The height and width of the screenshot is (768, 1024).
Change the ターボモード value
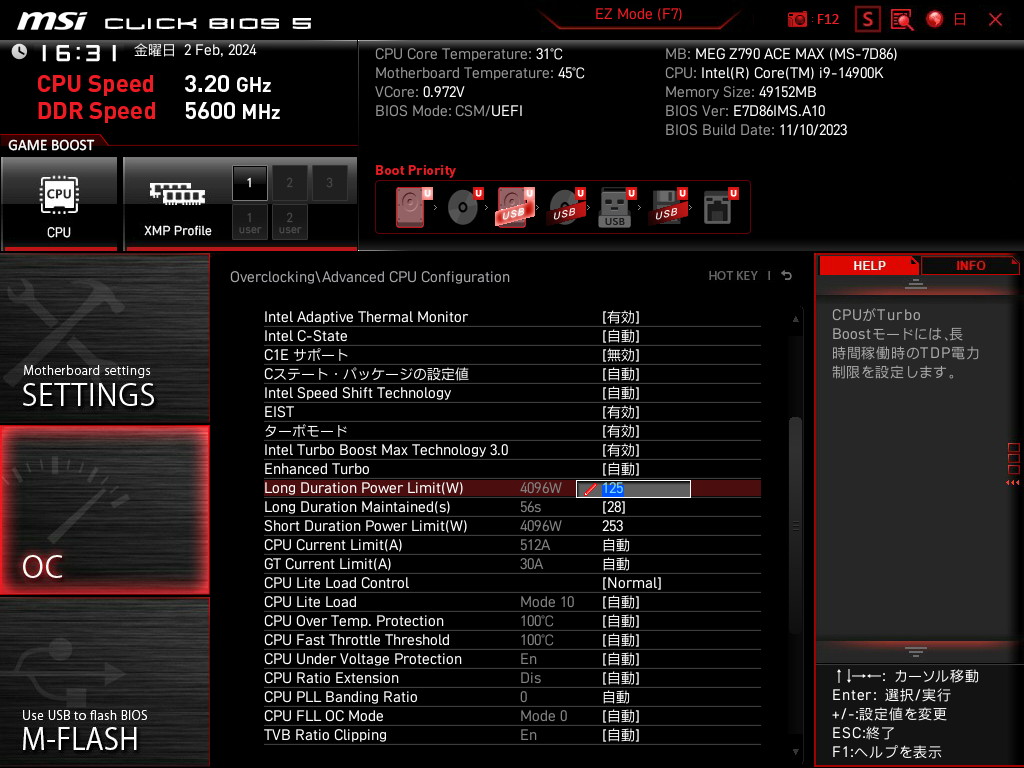620,431
